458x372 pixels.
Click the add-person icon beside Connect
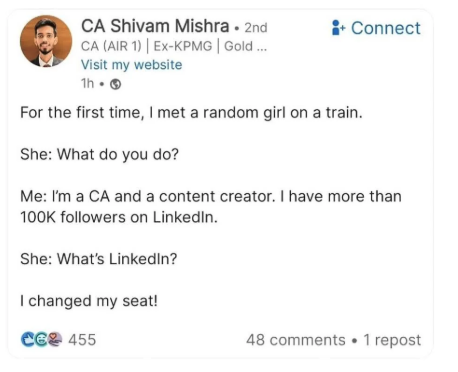click(339, 28)
